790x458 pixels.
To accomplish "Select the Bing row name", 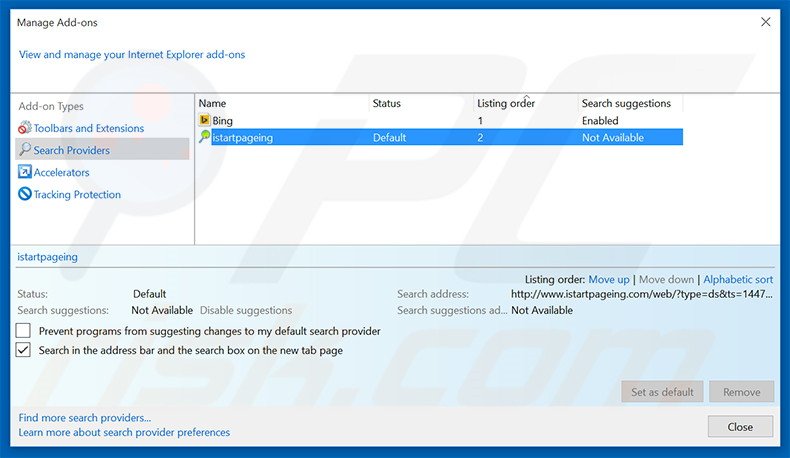I will tap(222, 121).
